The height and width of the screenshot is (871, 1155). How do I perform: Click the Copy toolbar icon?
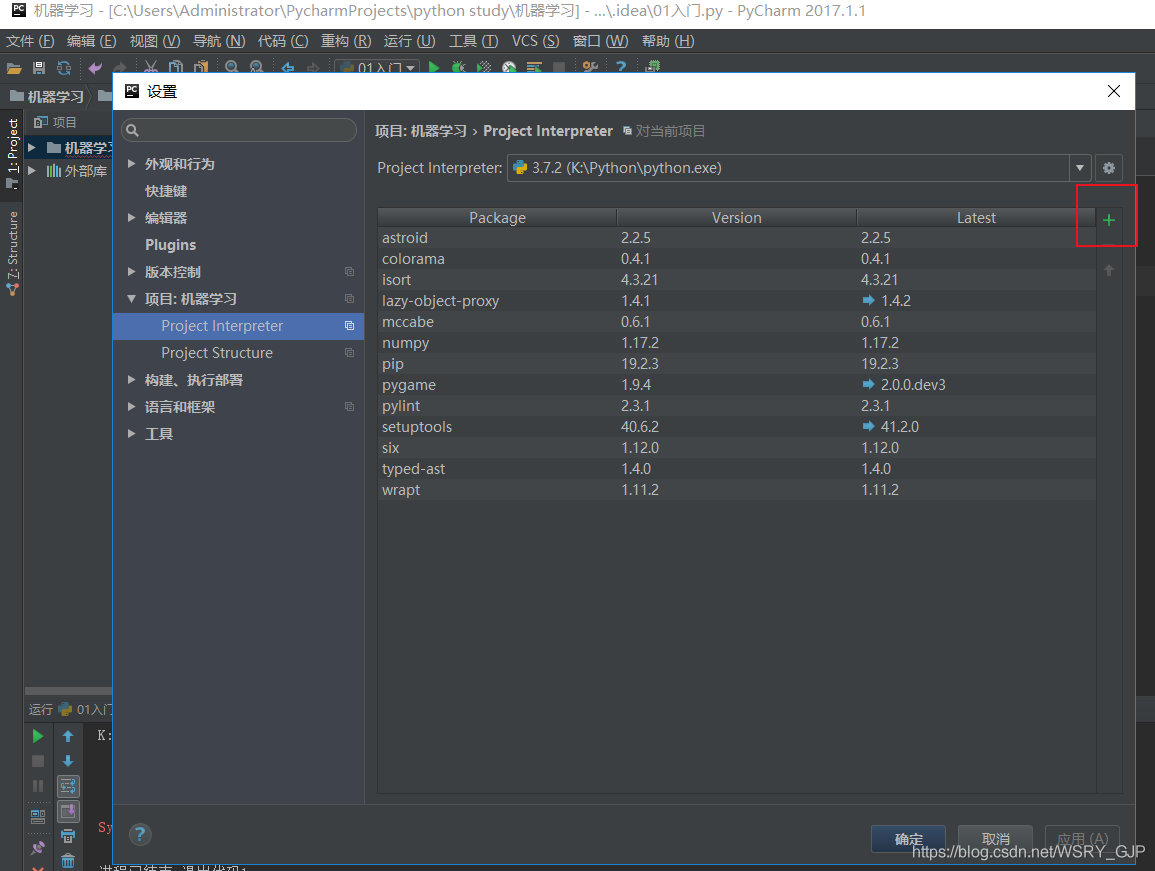[x=176, y=68]
